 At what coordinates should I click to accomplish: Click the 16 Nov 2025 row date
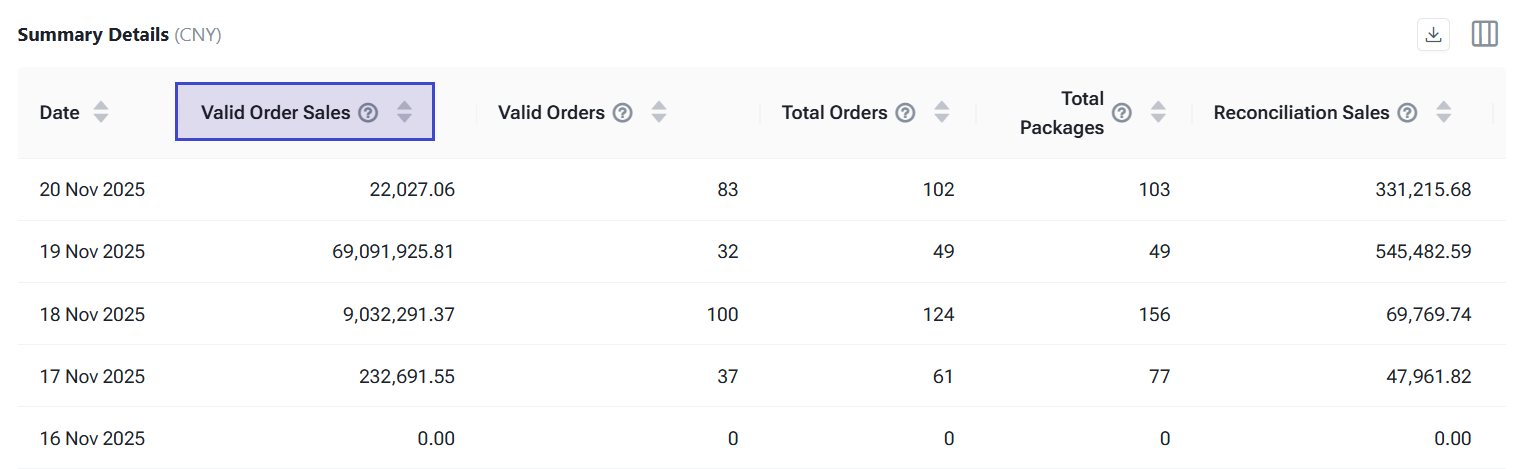pyautogui.click(x=92, y=438)
